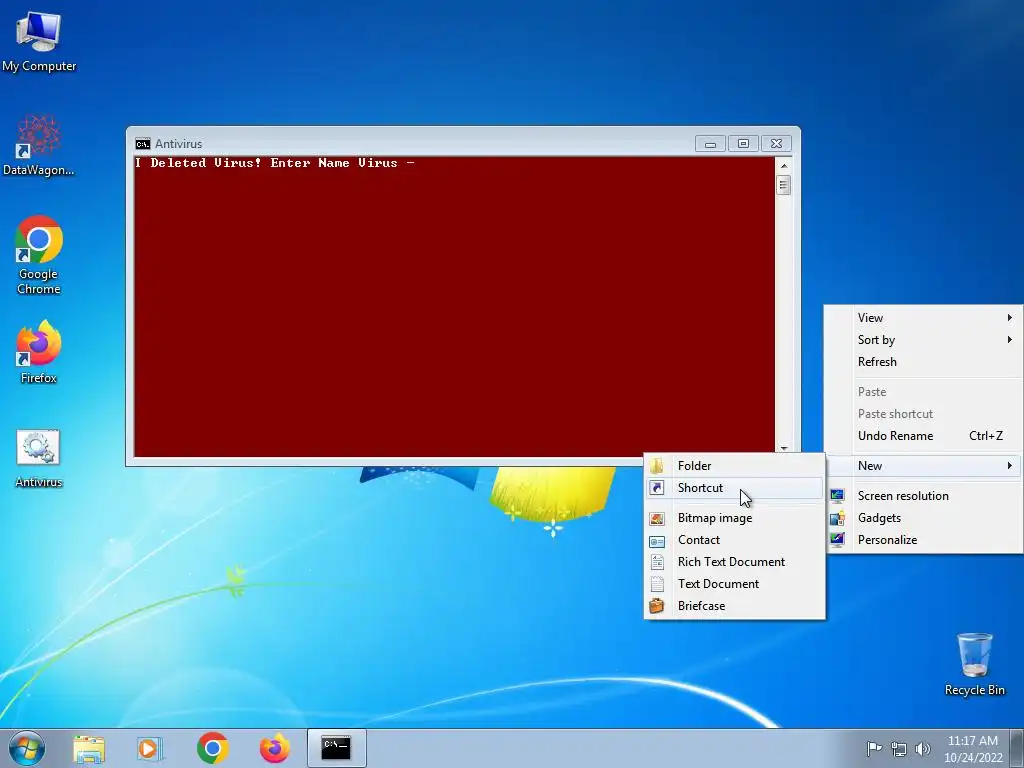Viewport: 1024px width, 768px height.
Task: Open the Windows Start button
Action: click(27, 748)
